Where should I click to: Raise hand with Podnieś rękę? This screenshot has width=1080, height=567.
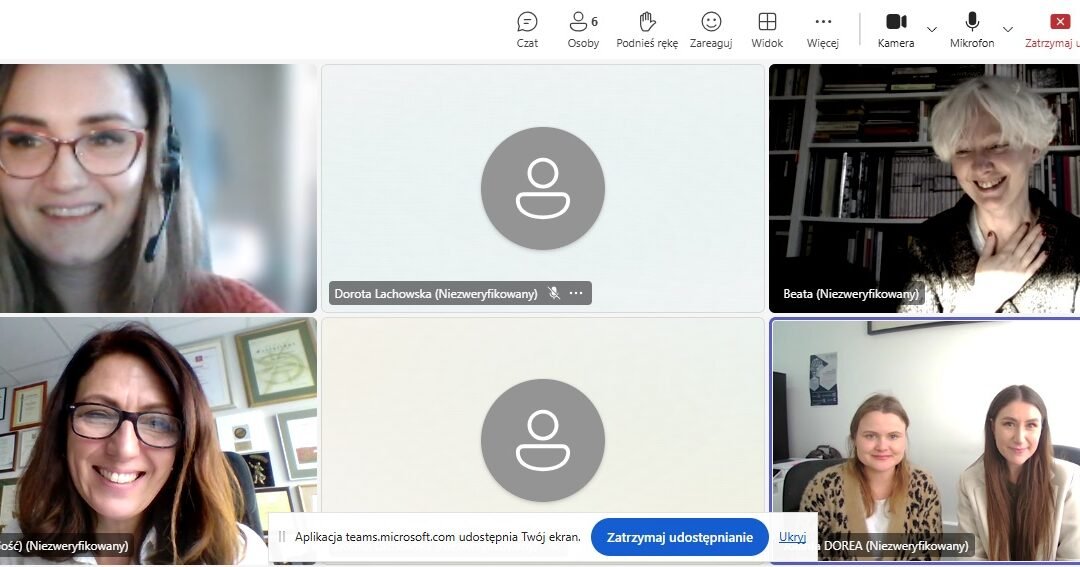pos(647,30)
